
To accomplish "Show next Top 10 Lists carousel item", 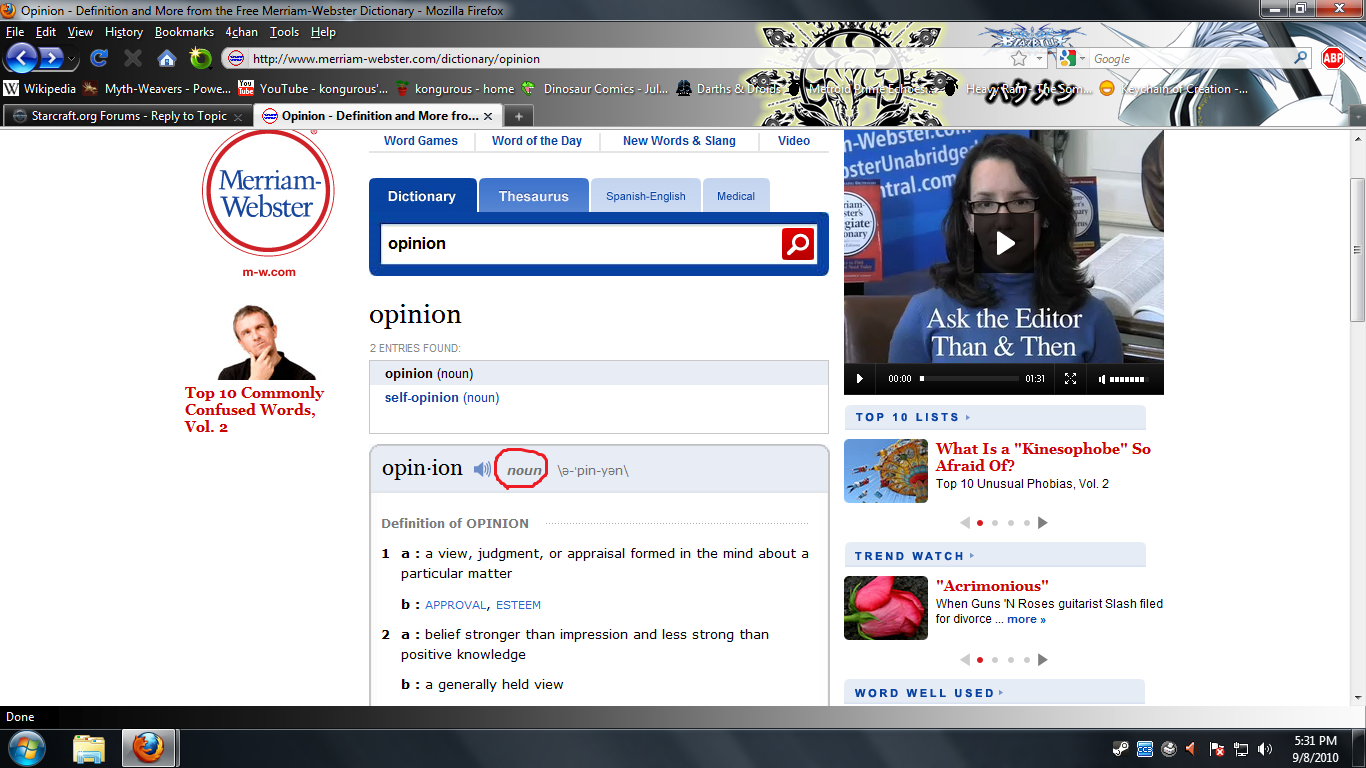I will click(1042, 523).
